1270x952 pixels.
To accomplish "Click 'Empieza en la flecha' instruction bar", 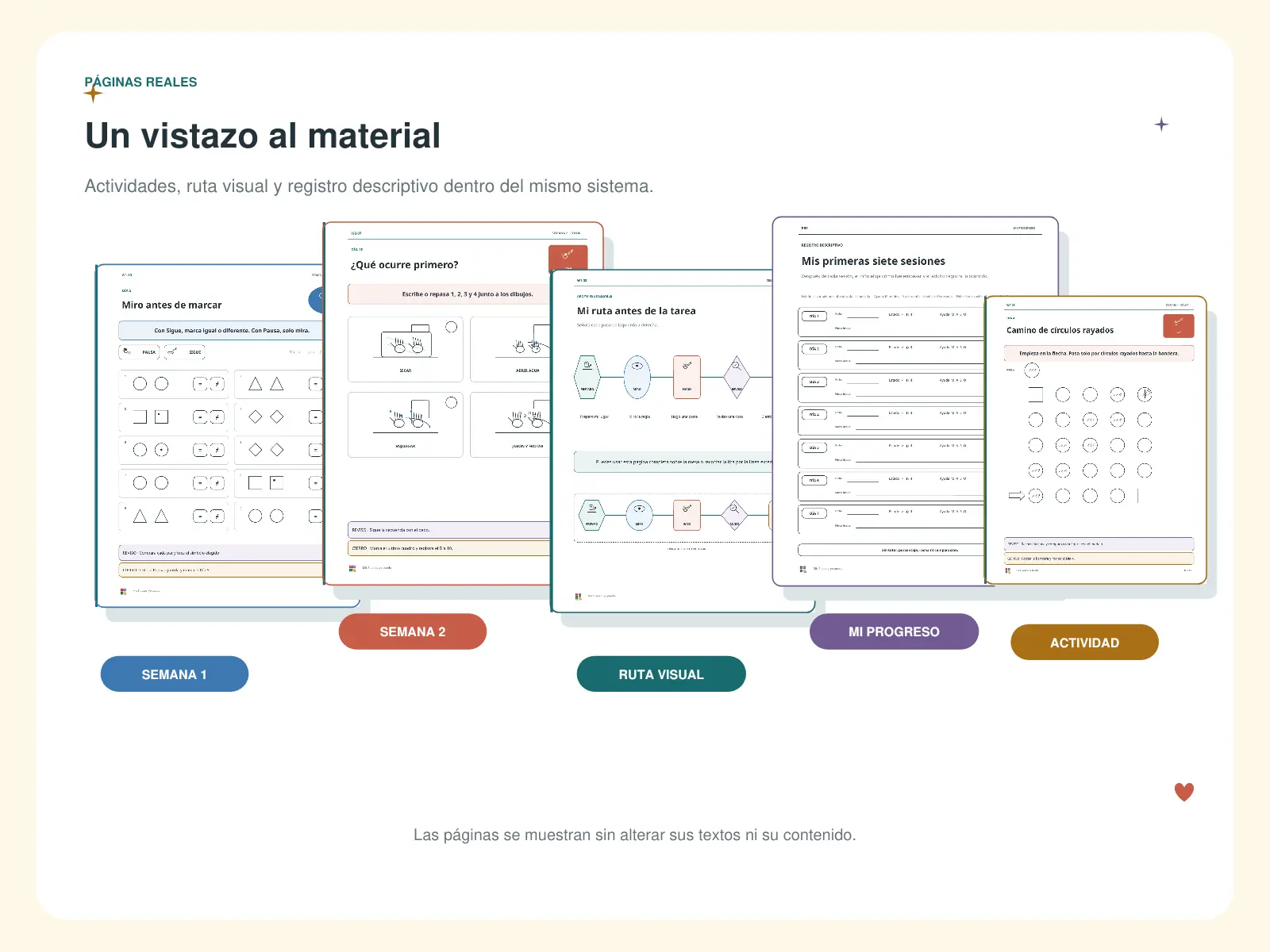I will coord(1099,353).
